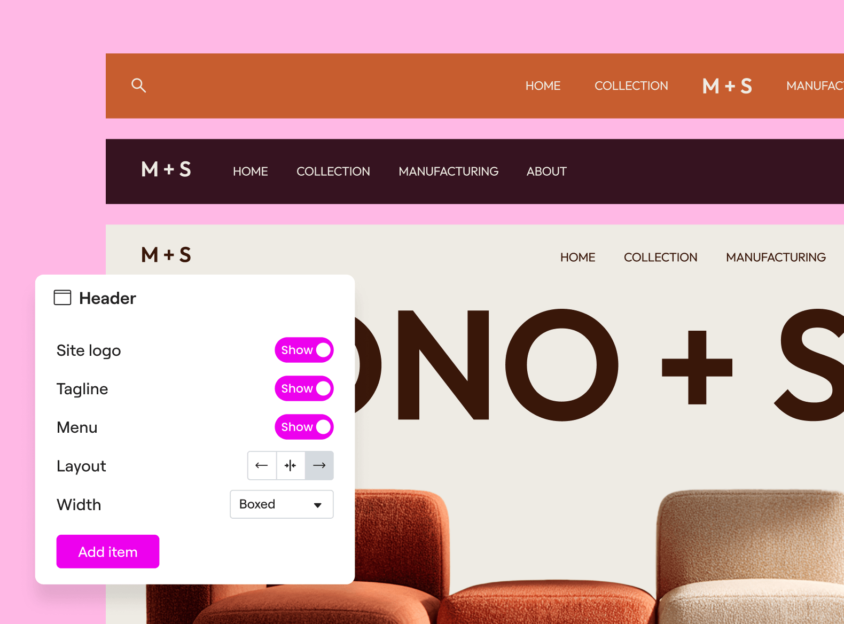Viewport: 844px width, 624px height.
Task: Click the dropdown arrow beside Boxed
Action: (x=318, y=505)
